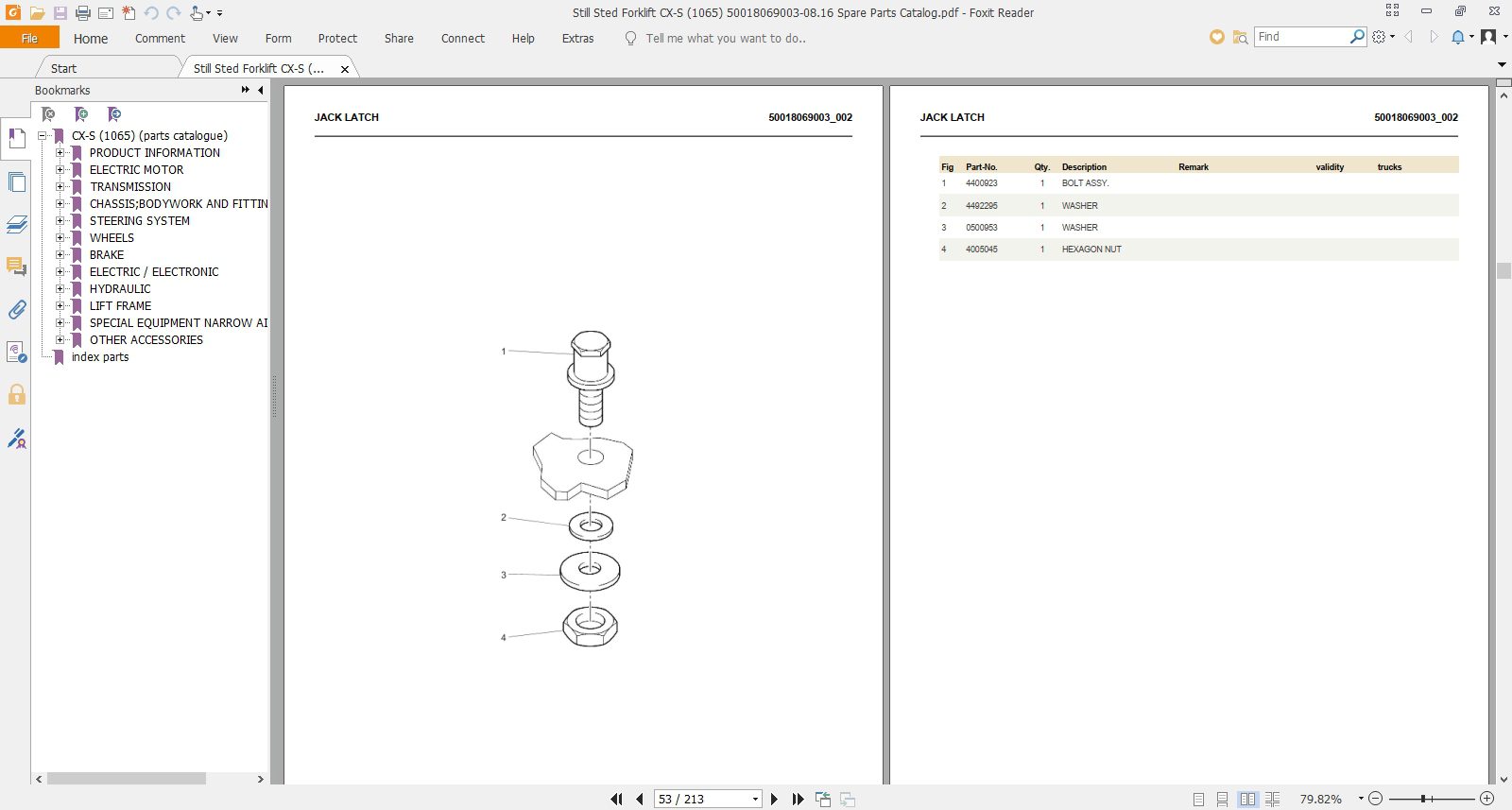
Task: Switch to single page view
Action: 1198,800
